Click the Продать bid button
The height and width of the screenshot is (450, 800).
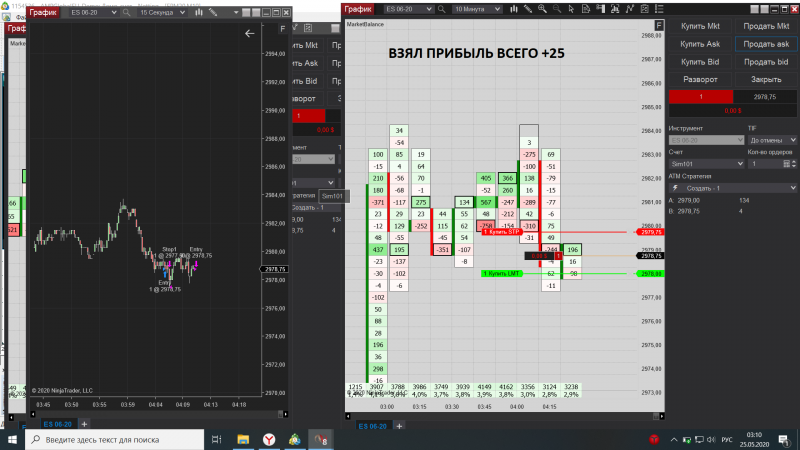pos(766,62)
